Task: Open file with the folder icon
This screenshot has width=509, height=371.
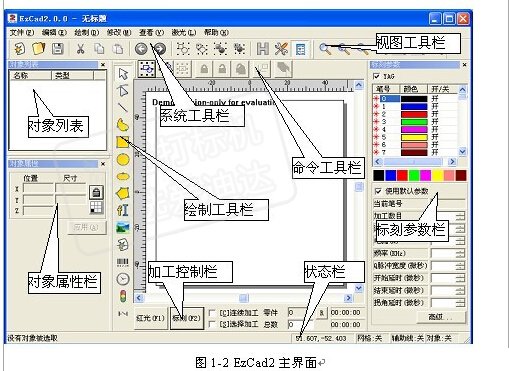Action: coord(39,49)
